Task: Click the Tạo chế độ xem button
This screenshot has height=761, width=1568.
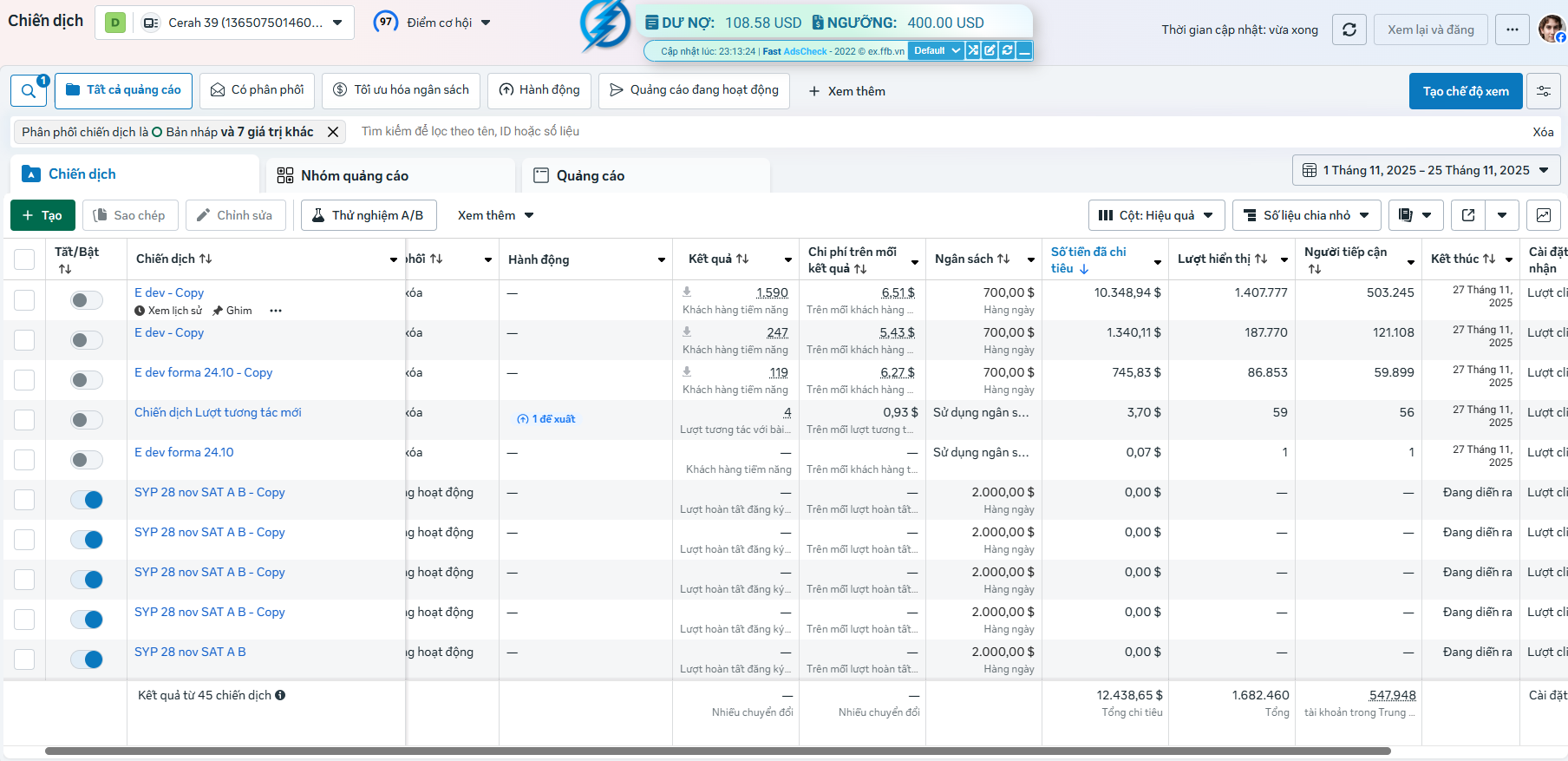Action: click(x=1466, y=91)
